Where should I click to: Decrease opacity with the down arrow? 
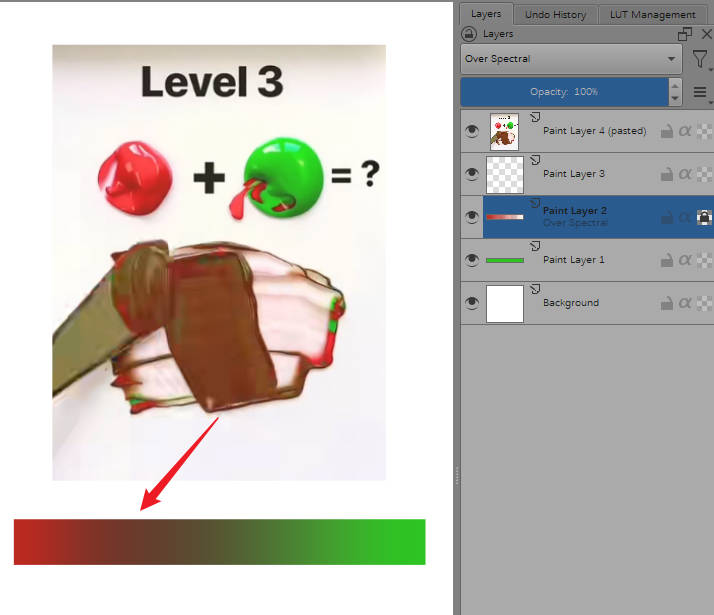tap(675, 99)
